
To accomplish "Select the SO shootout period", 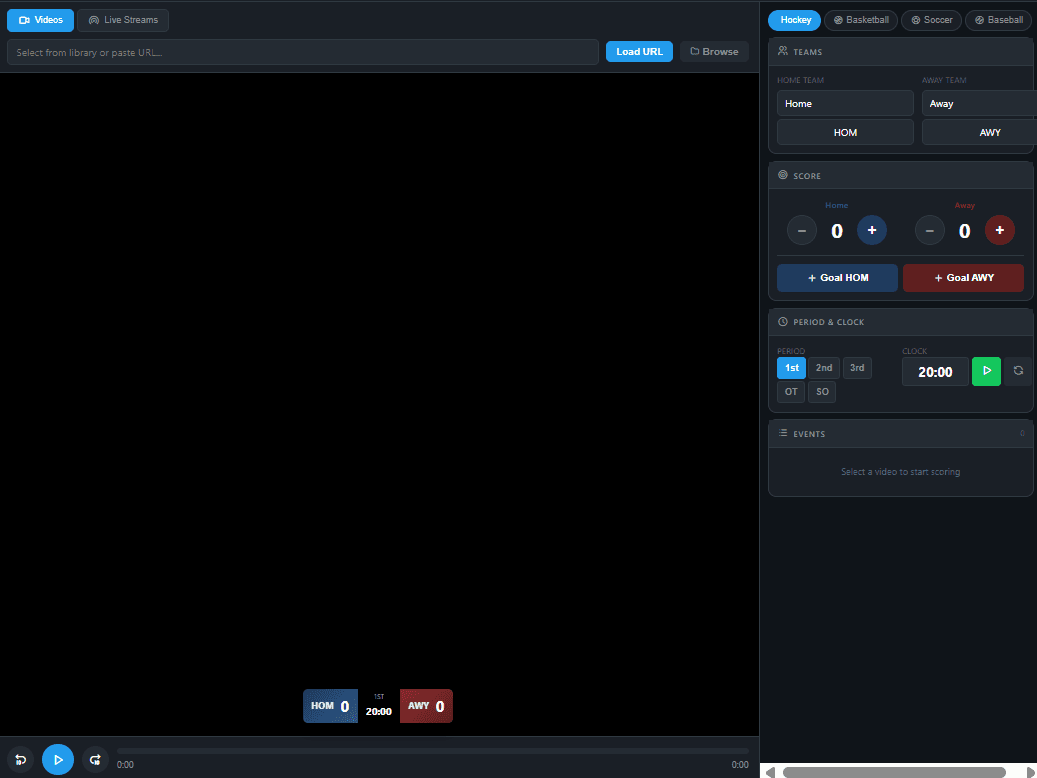I will (x=821, y=391).
